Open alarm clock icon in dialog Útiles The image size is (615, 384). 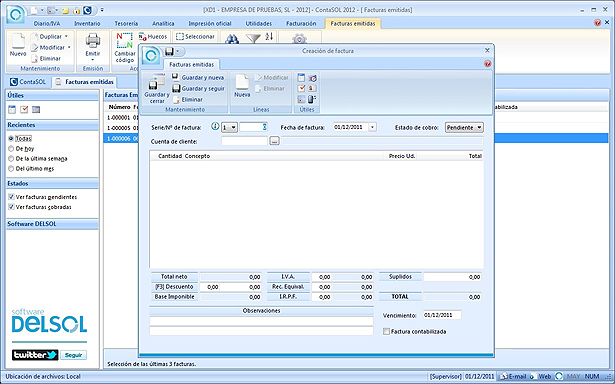tap(313, 78)
